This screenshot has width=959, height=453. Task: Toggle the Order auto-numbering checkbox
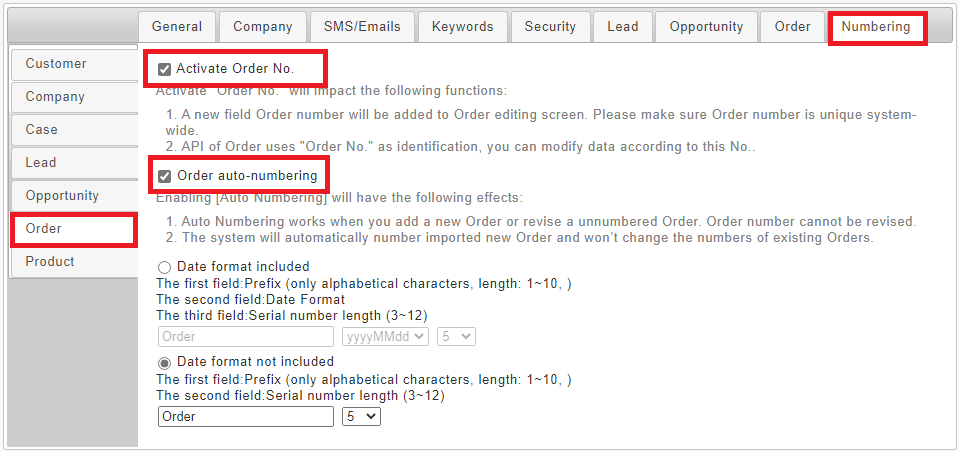point(164,177)
